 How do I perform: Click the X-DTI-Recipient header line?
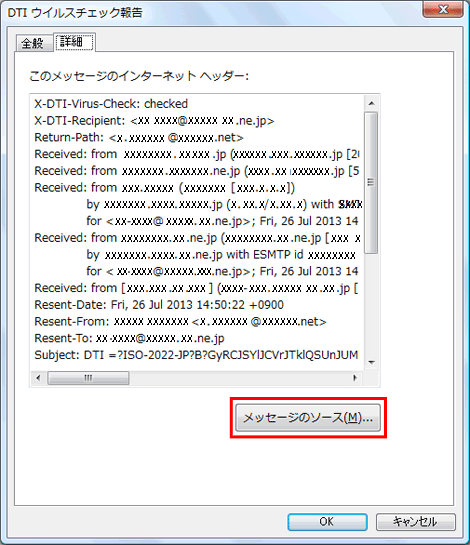(x=154, y=121)
